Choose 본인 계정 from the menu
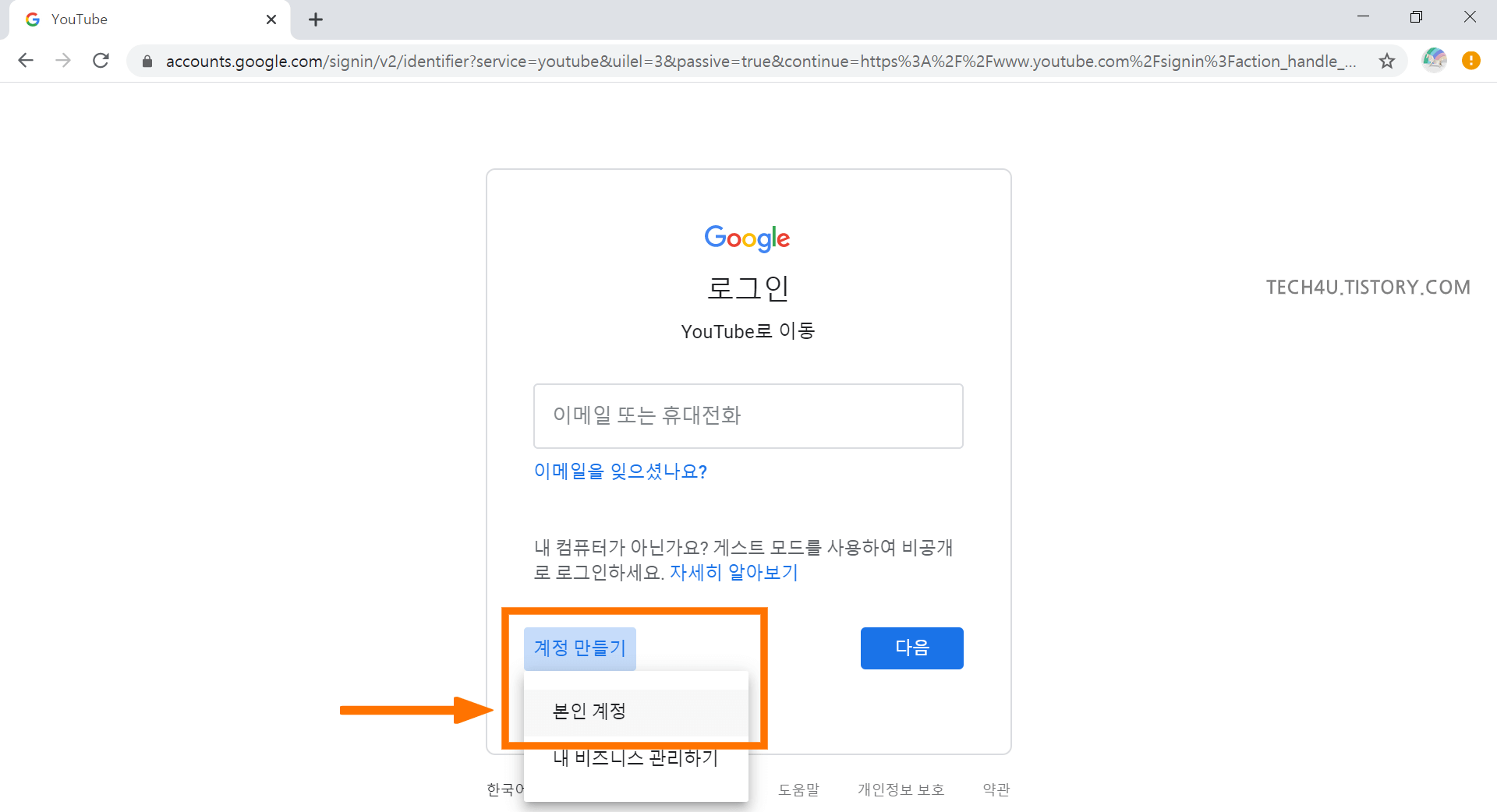The image size is (1497, 812). [x=636, y=711]
